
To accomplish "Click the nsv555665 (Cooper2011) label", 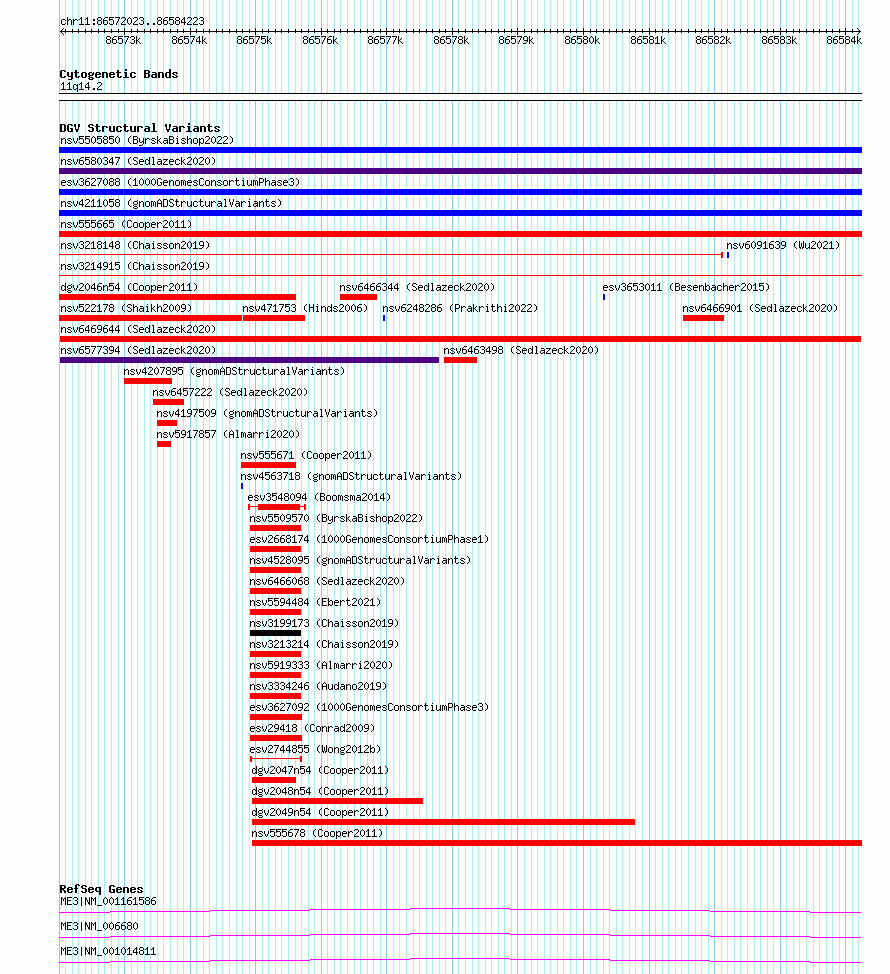I will tap(126, 224).
